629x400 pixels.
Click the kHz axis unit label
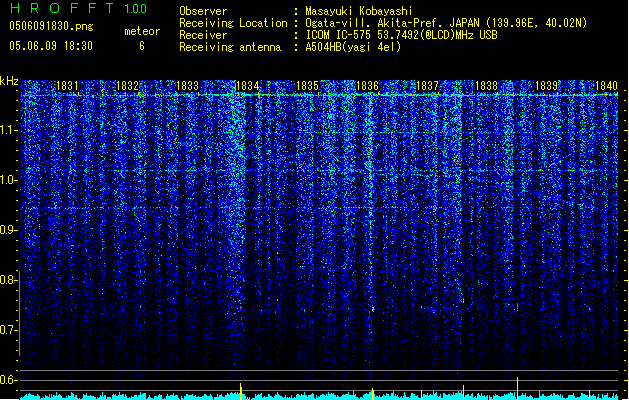9,81
